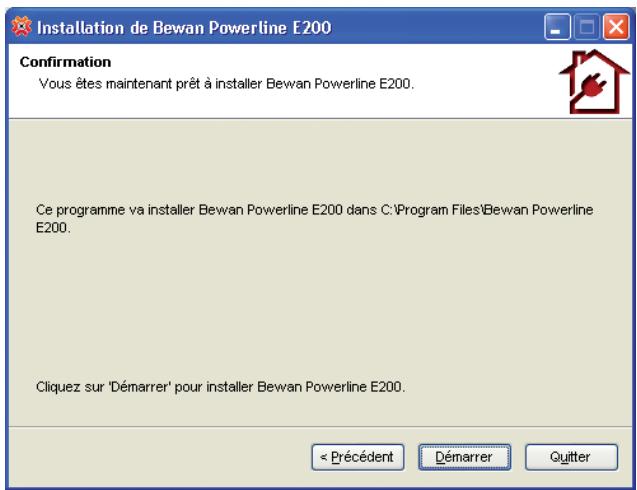Go back with the Précédent button
Viewport: 637px width, 490px height.
pos(358,457)
